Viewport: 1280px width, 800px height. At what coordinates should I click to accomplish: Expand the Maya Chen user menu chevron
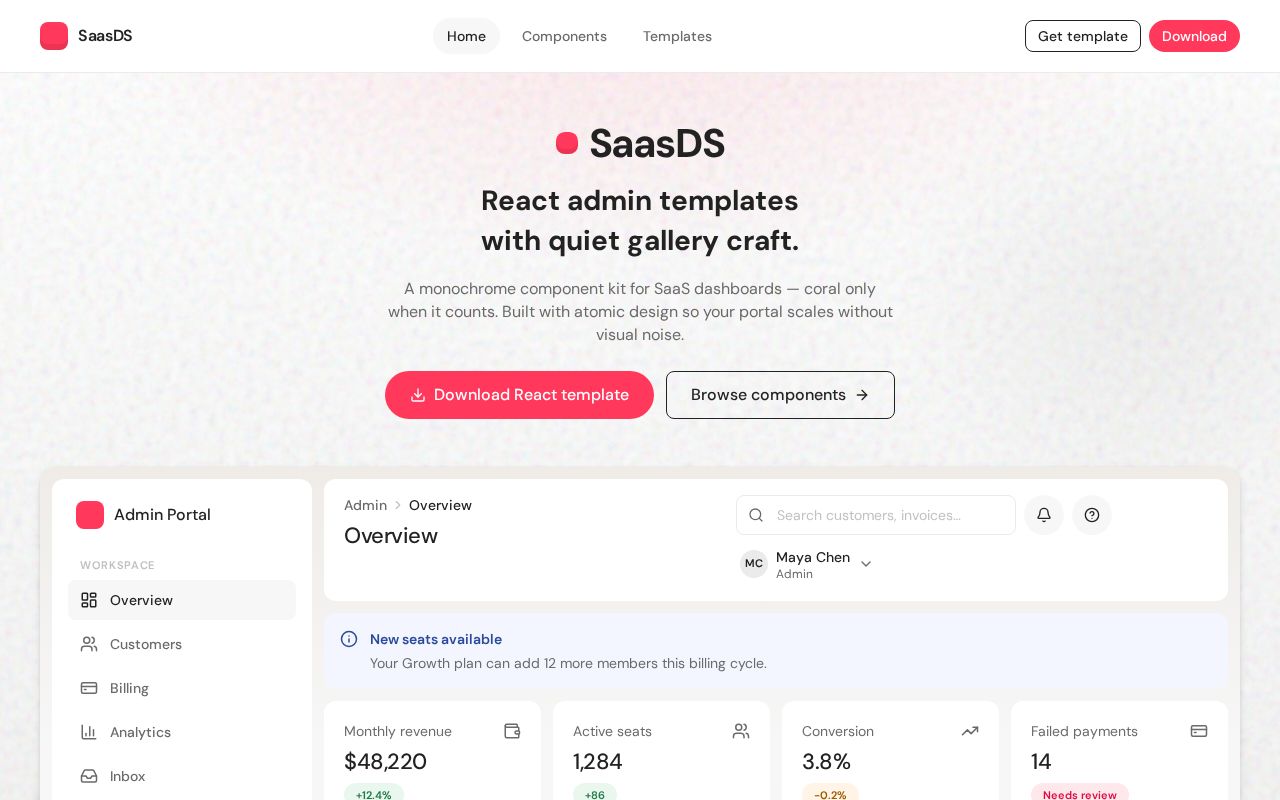pyautogui.click(x=866, y=564)
